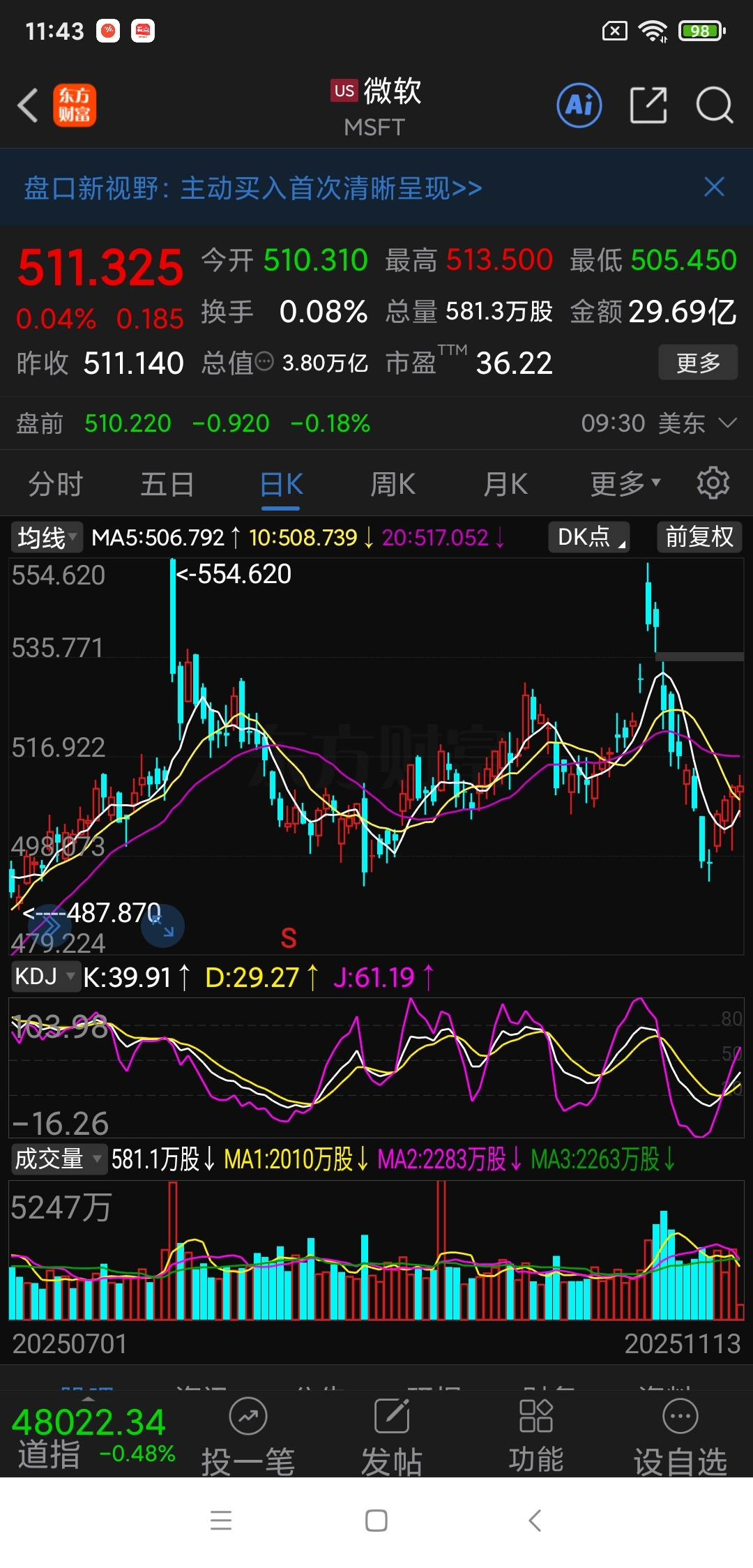753x1568 pixels.
Task: Tap the Android system back button
Action: click(x=535, y=1520)
